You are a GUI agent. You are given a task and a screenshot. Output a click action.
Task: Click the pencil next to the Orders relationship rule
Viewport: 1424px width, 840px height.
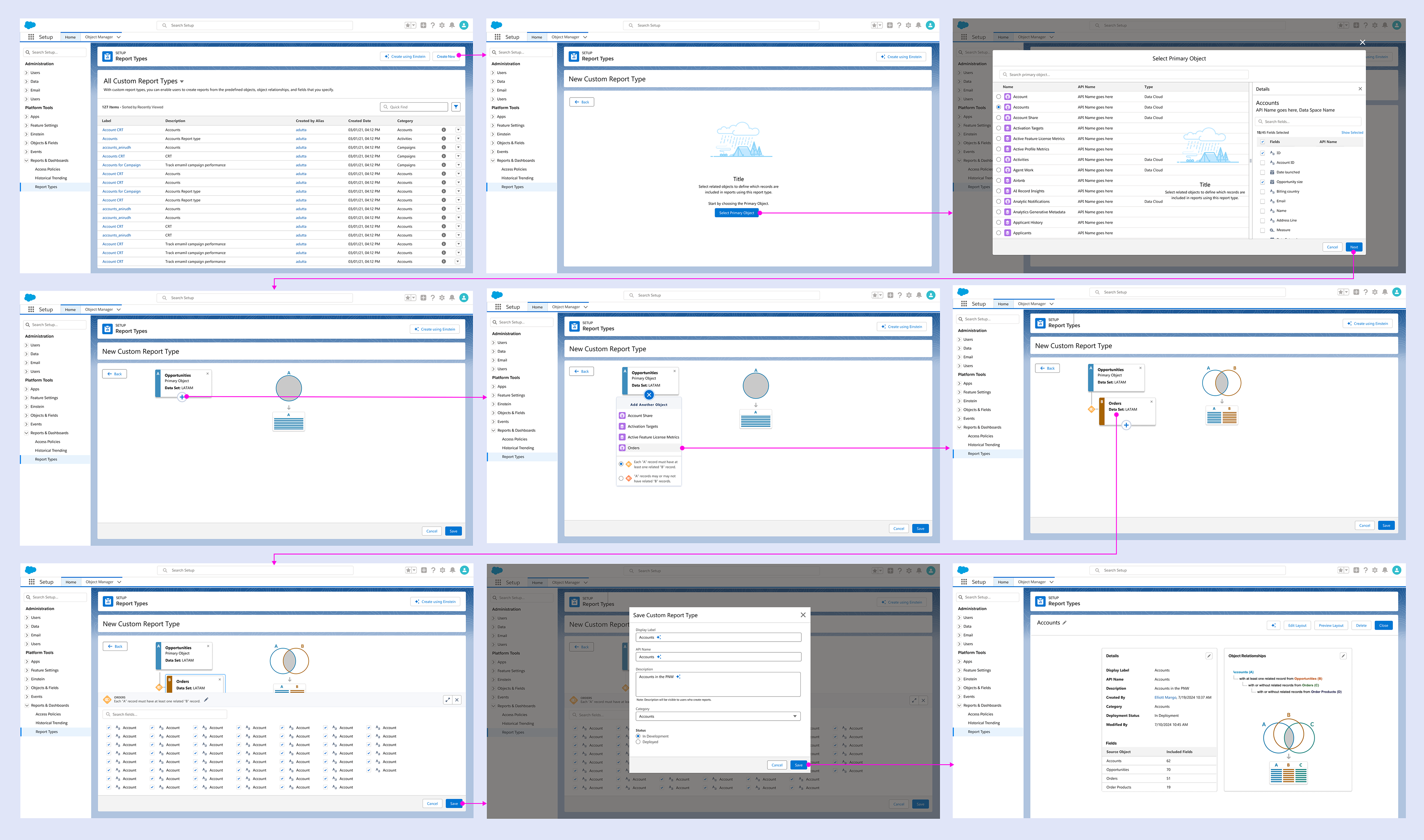206,699
